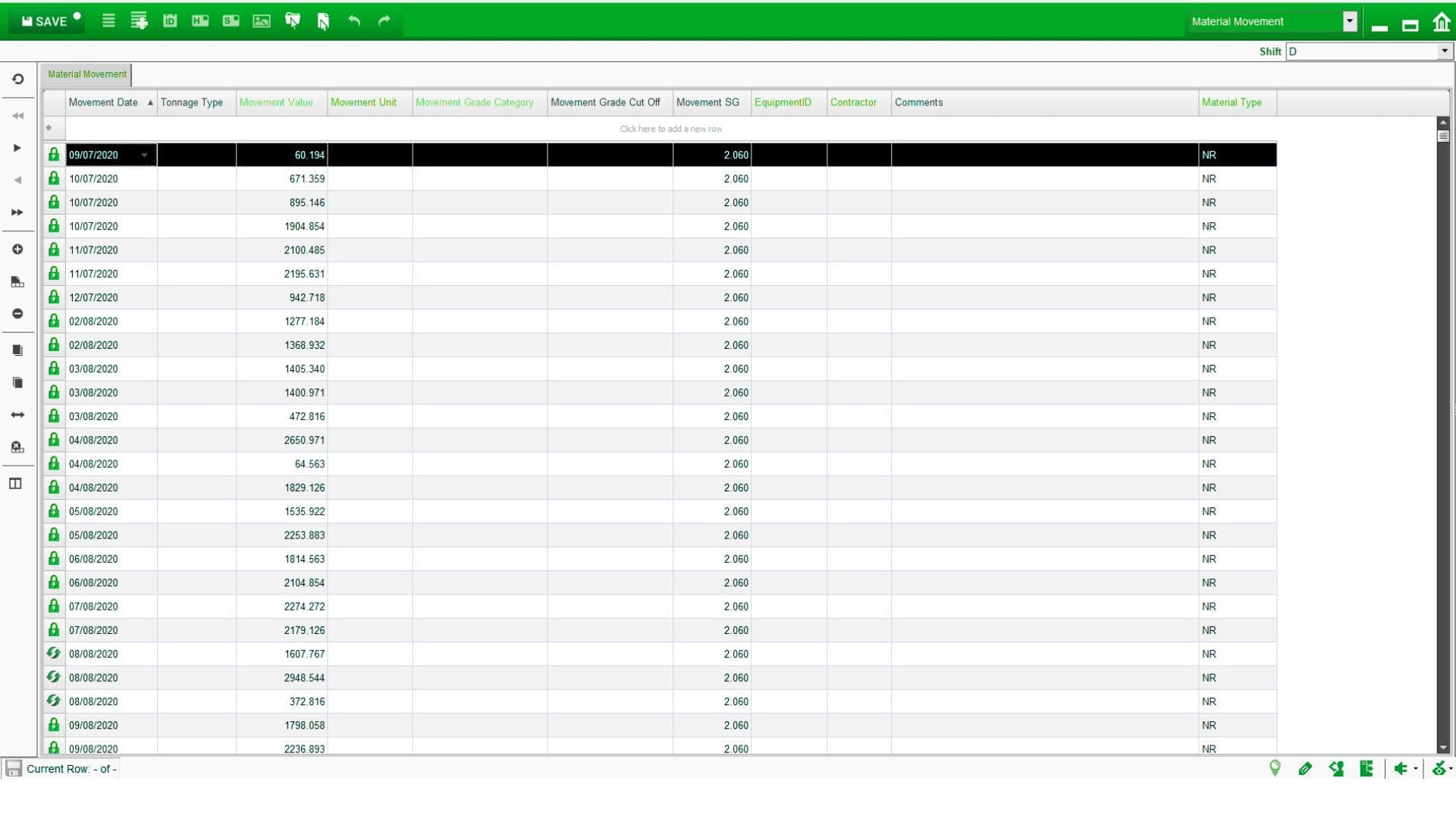Click the H card toolbar icon
The image size is (1456, 819).
tap(200, 21)
